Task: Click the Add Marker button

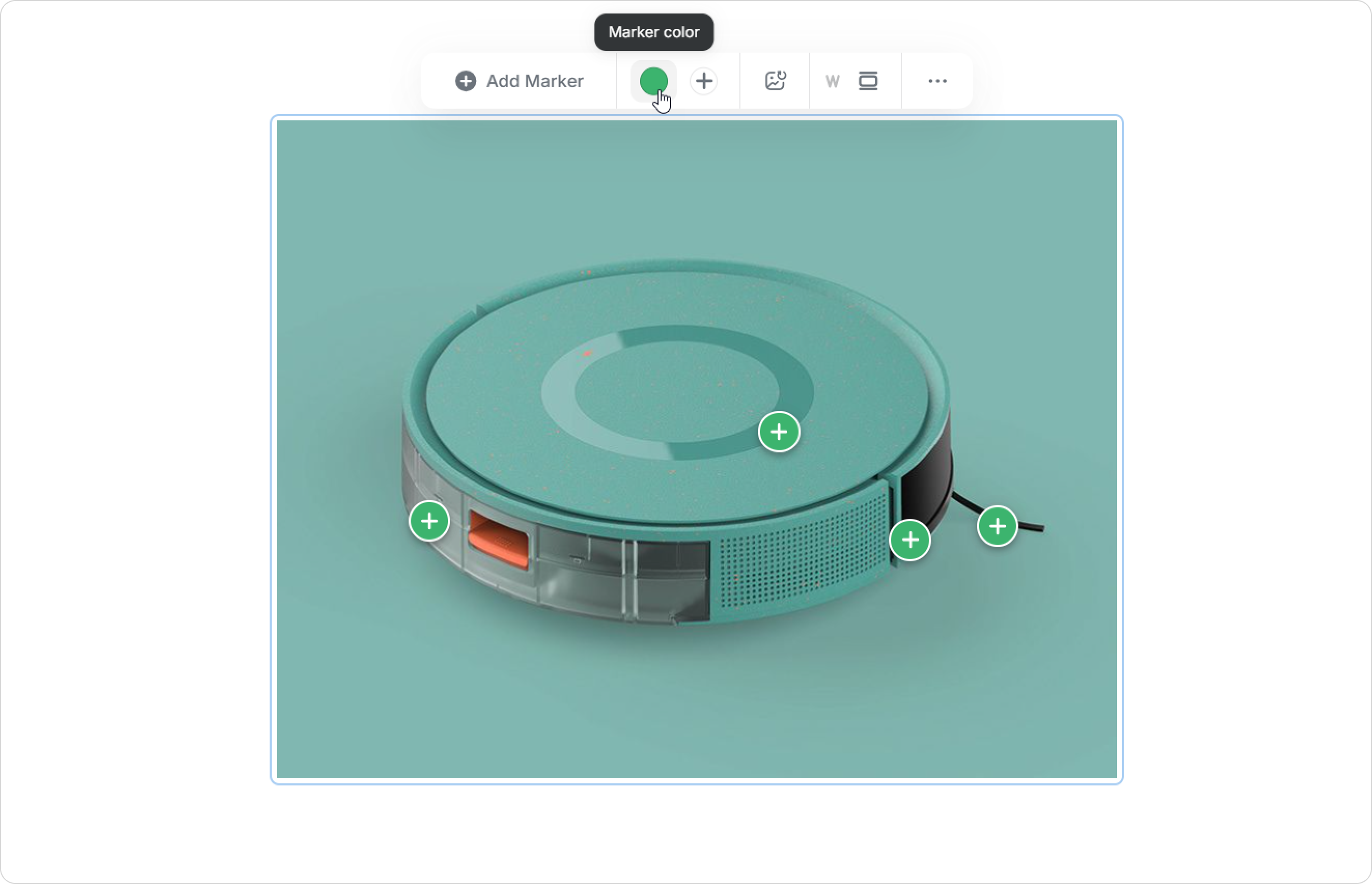Action: (519, 81)
